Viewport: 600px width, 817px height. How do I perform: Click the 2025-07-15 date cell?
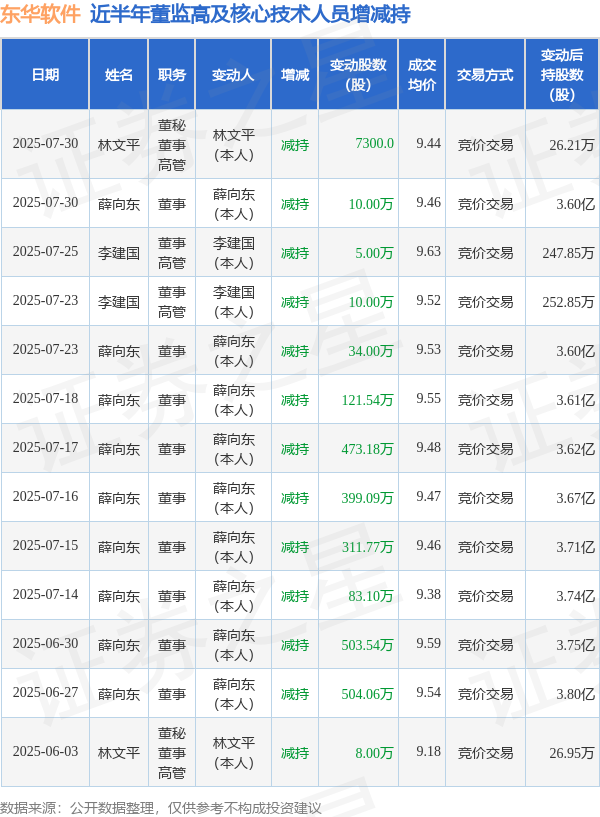45,546
